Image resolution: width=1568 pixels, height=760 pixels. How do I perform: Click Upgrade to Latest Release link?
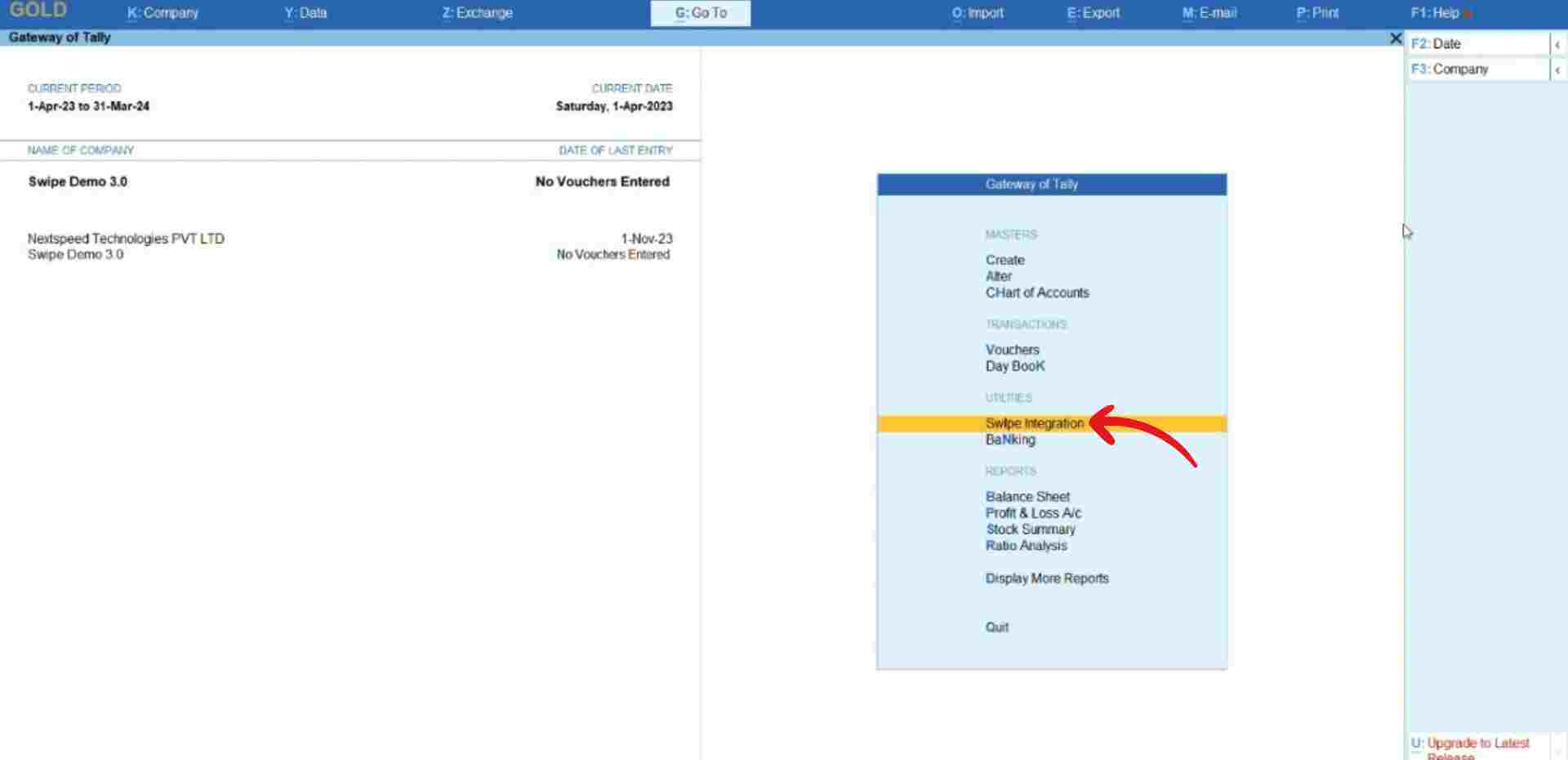click(x=1477, y=749)
